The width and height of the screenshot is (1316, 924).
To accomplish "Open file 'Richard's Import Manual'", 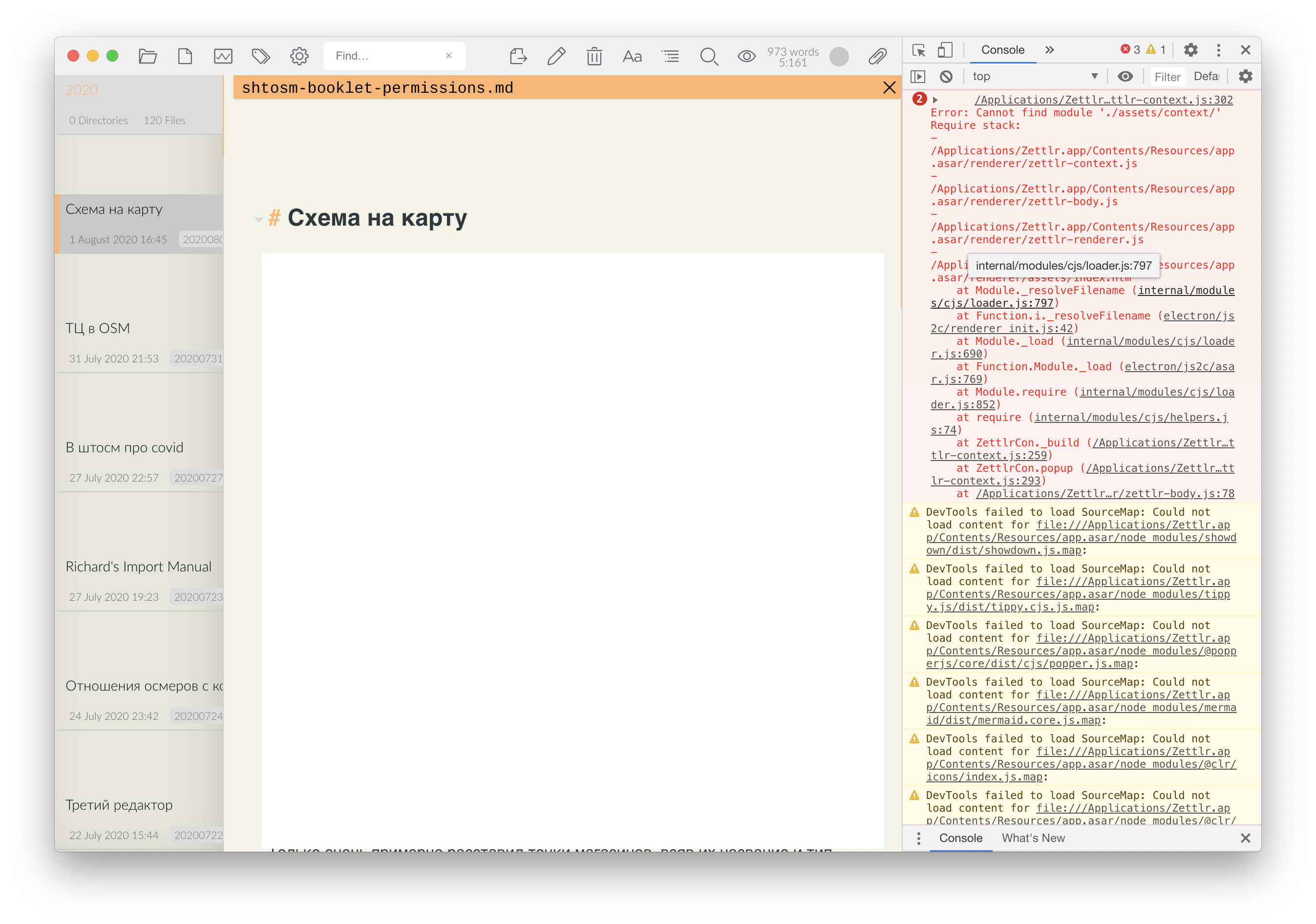I will (x=140, y=581).
